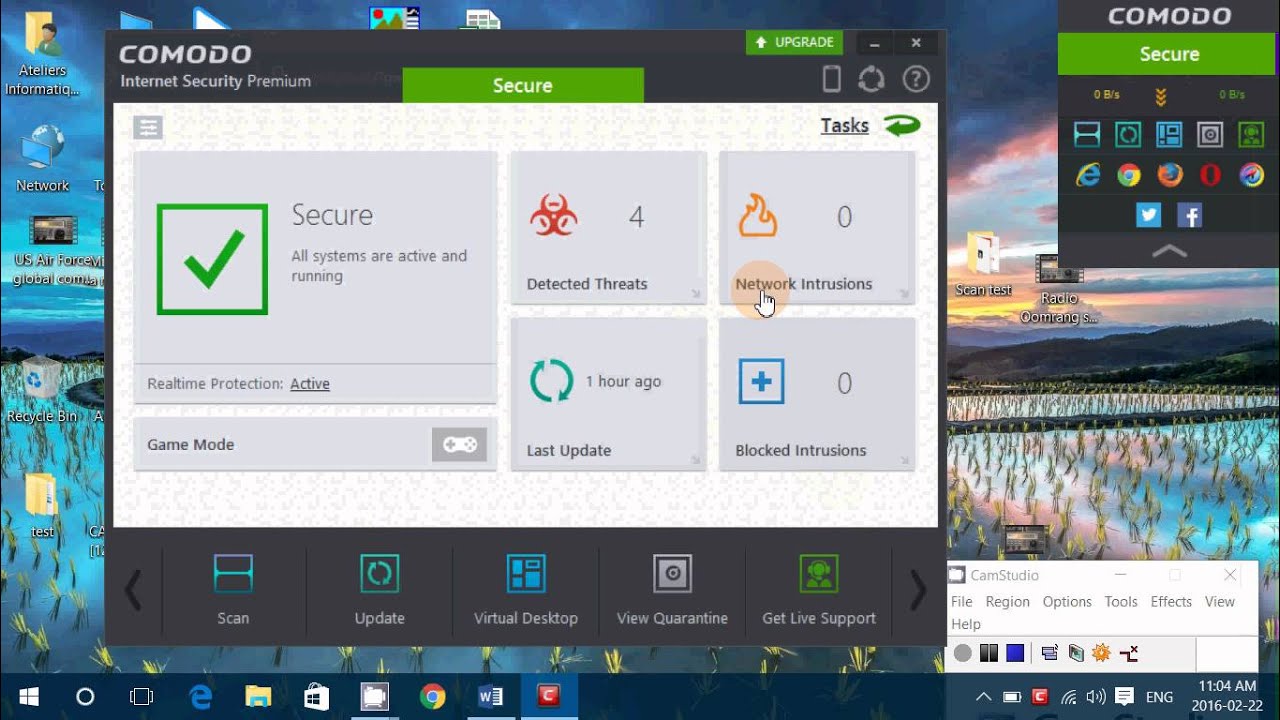Open the Blocked Intrusions tile
The image size is (1280, 720).
(x=817, y=394)
